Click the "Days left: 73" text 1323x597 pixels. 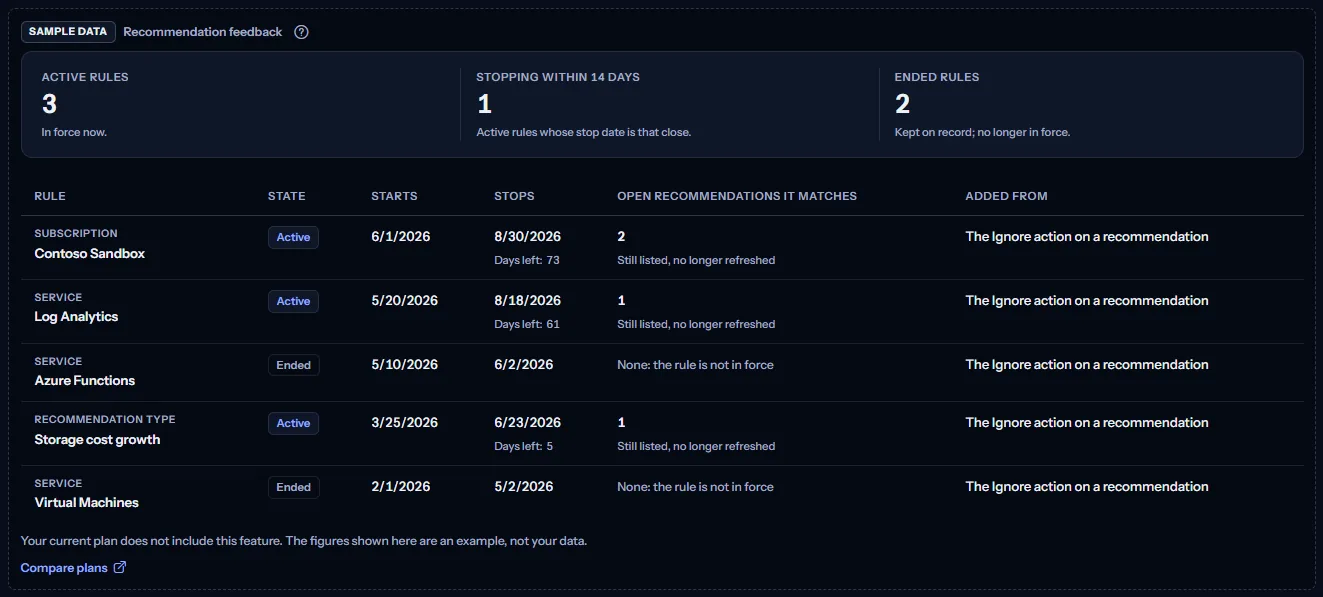click(527, 261)
